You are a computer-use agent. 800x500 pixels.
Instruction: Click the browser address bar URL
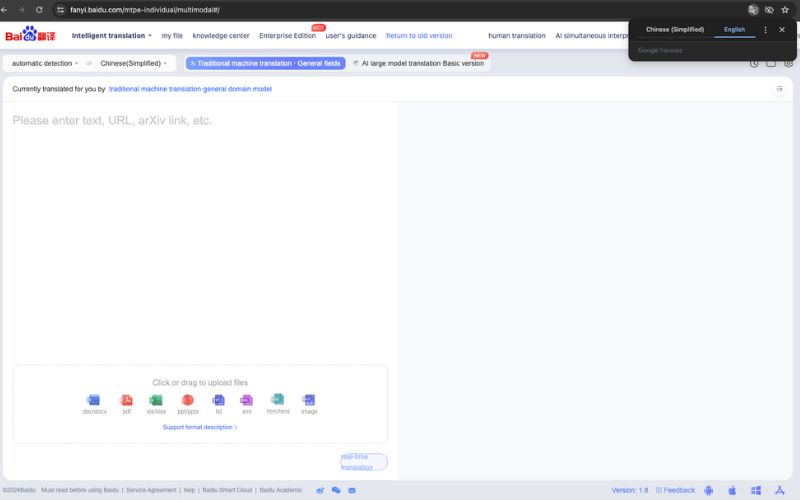click(x=145, y=10)
